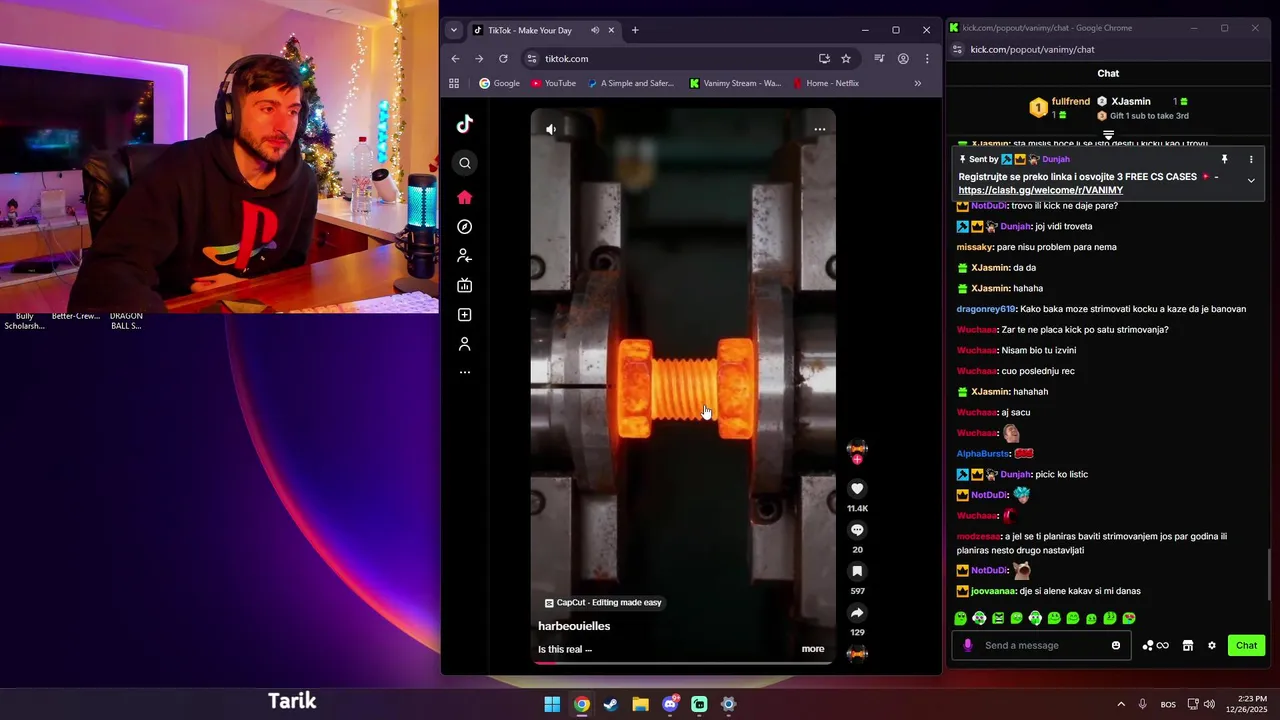The image size is (1280, 720).
Task: Open YouTube bookmark
Action: click(x=554, y=83)
